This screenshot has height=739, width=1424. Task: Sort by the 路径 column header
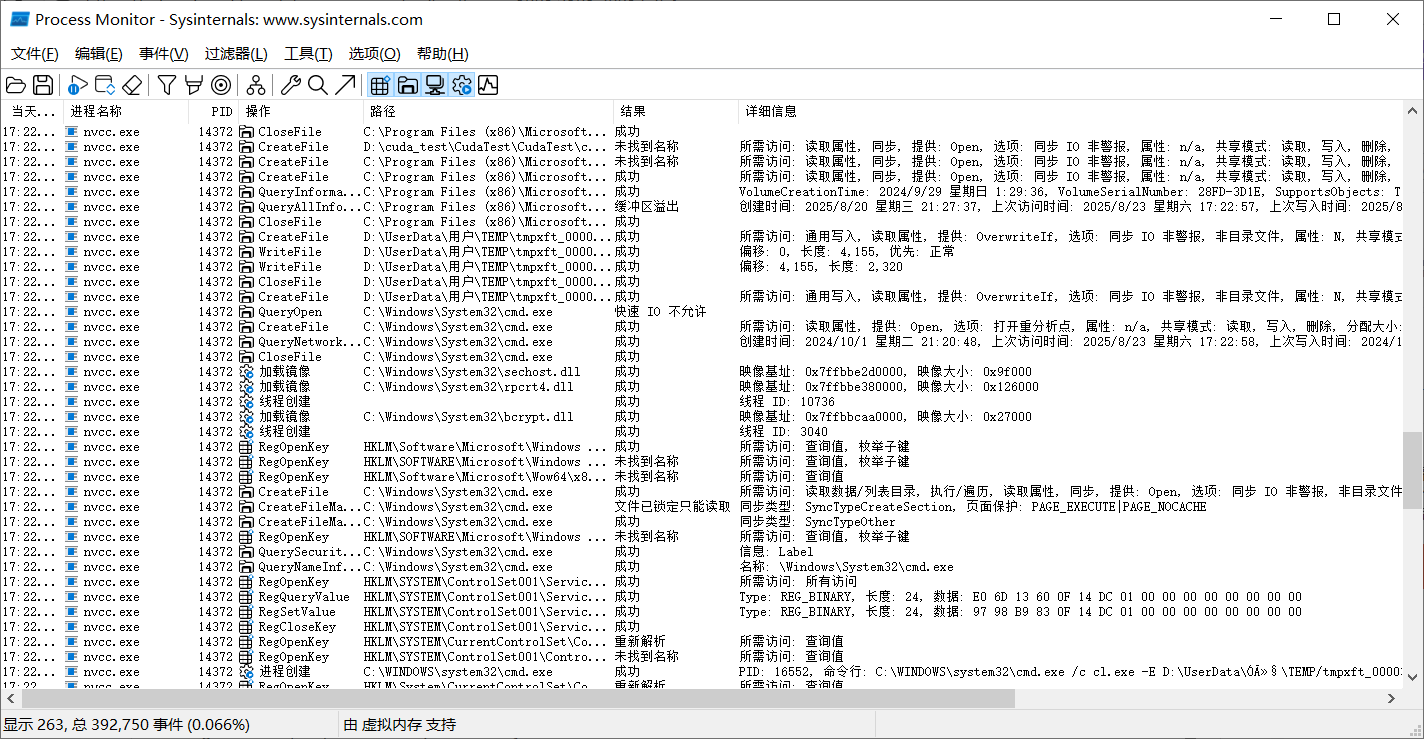[489, 111]
